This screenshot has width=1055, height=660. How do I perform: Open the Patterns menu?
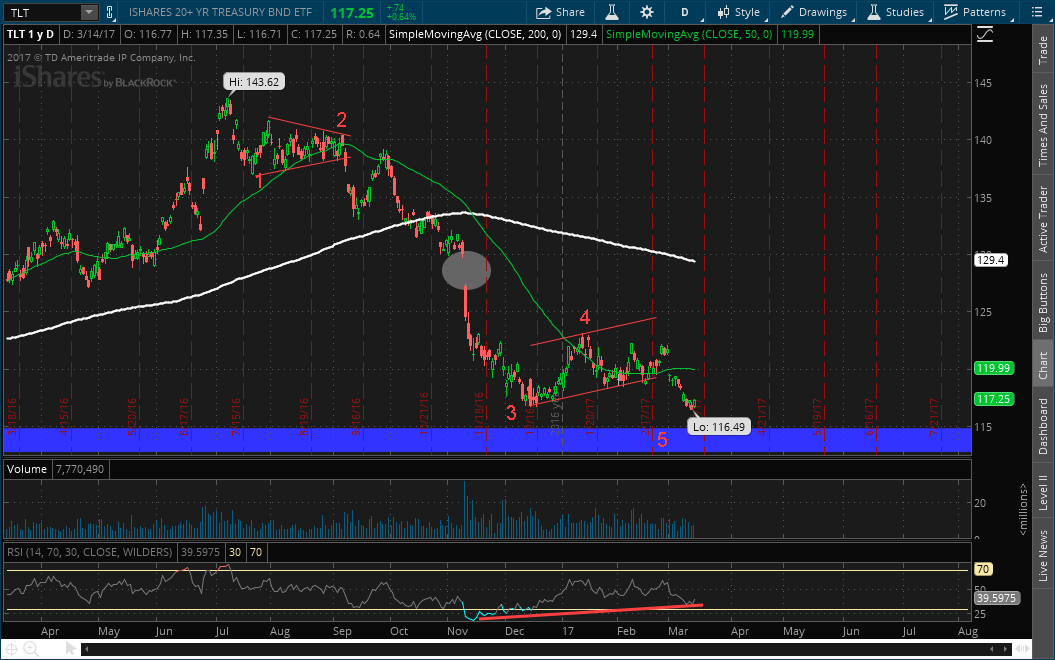click(x=975, y=12)
